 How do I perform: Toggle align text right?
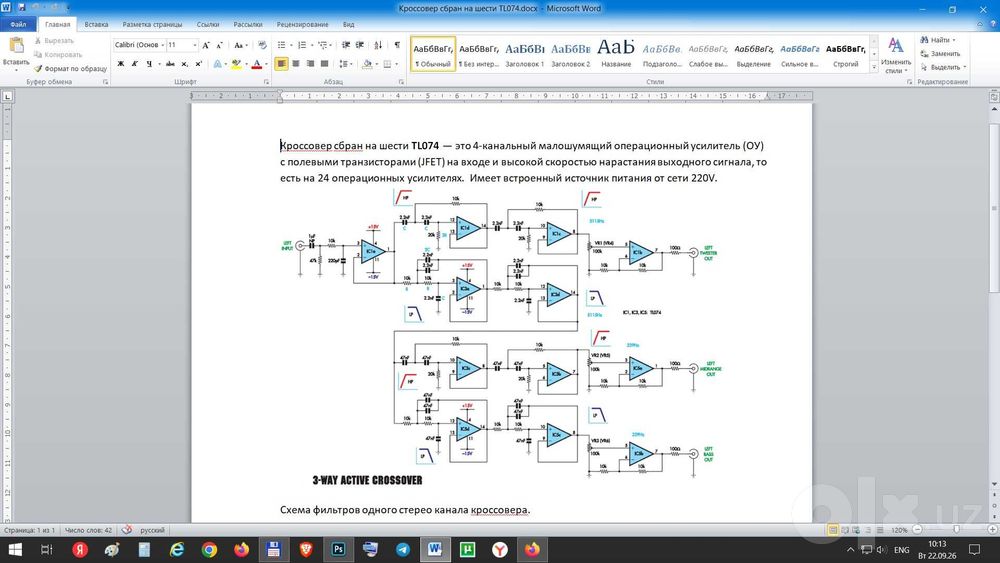[310, 64]
